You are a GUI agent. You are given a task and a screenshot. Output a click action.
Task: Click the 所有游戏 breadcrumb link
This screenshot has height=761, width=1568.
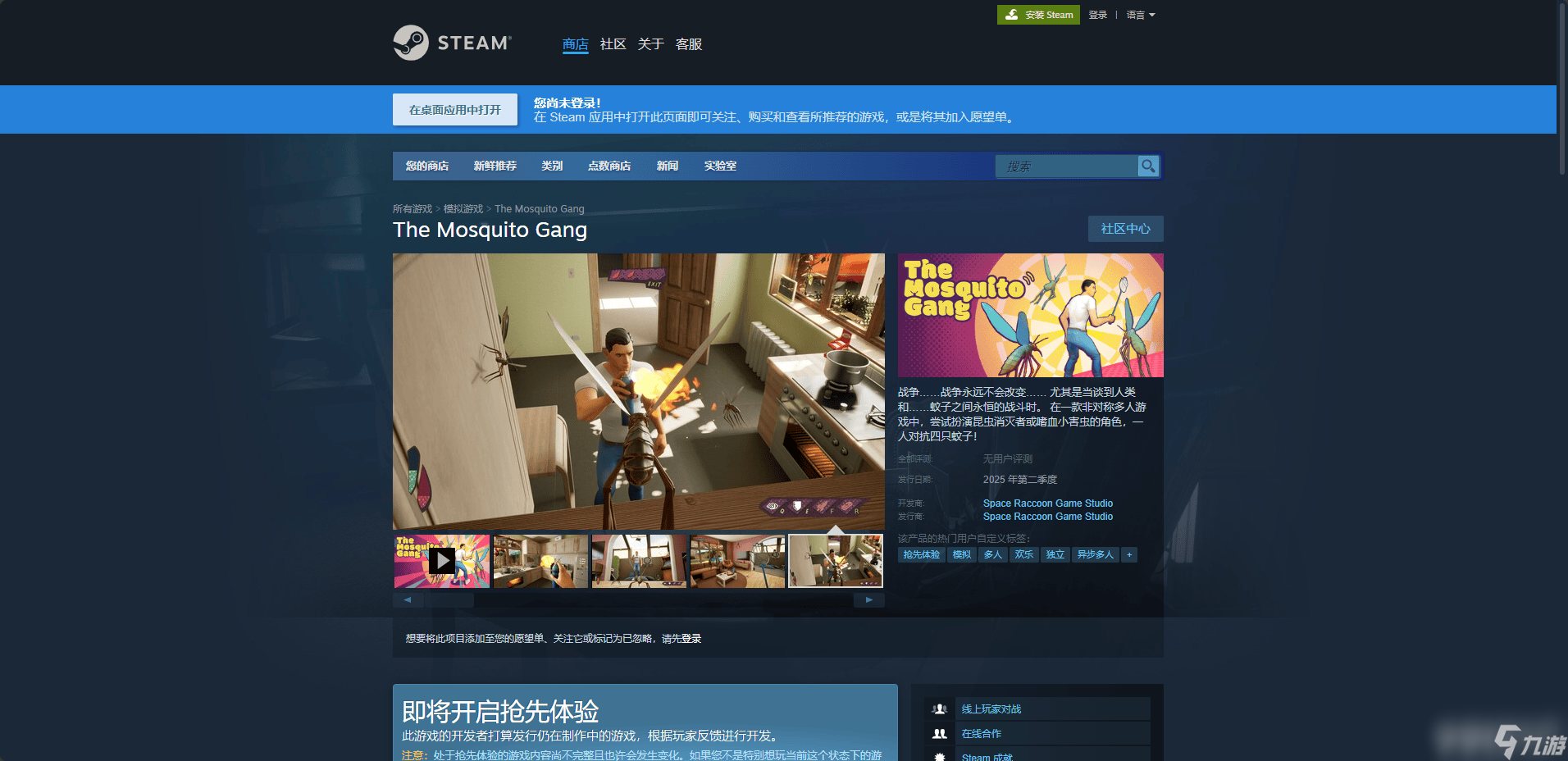click(413, 209)
